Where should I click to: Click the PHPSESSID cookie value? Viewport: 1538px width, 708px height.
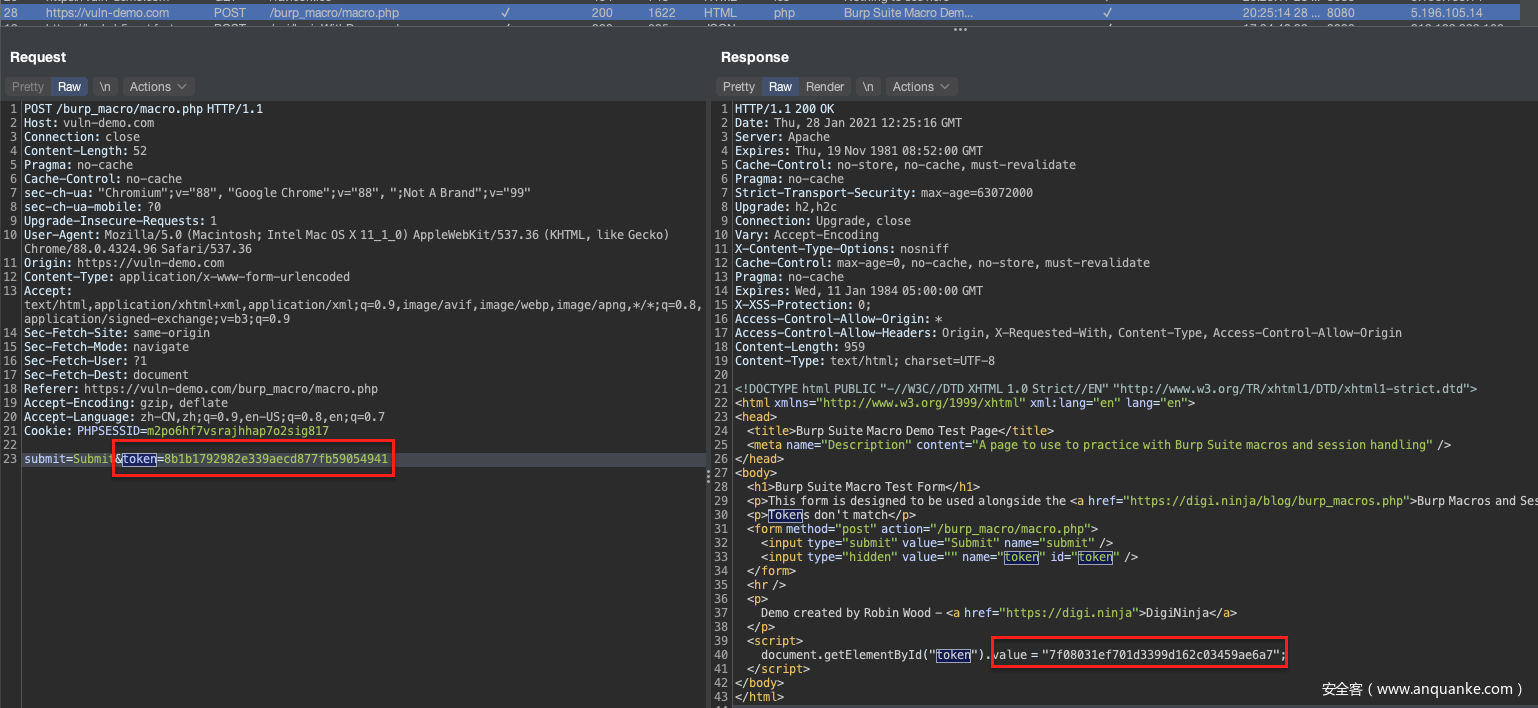tap(236, 431)
